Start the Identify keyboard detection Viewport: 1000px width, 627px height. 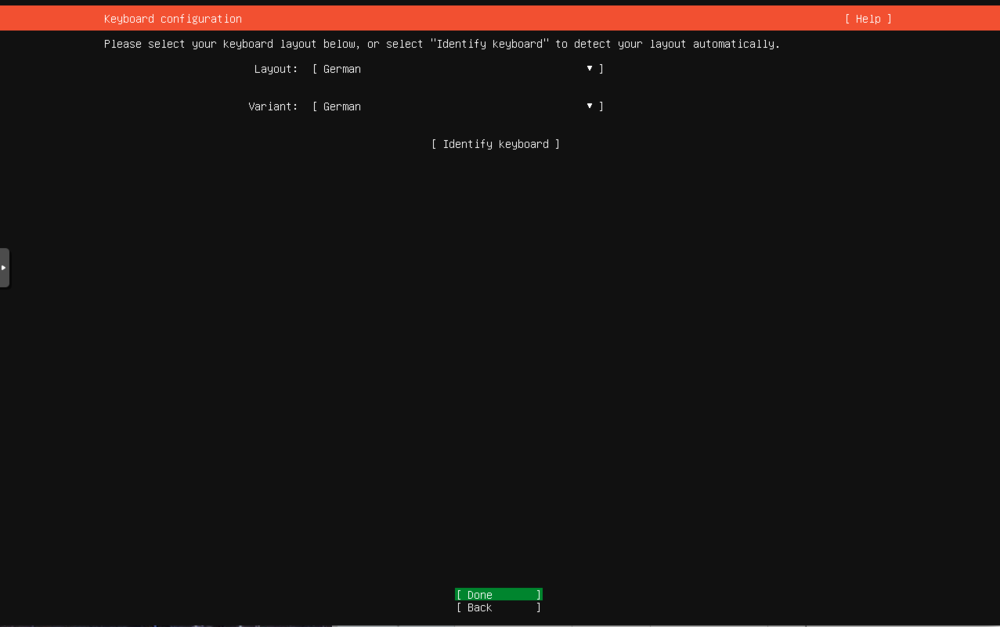(x=495, y=143)
